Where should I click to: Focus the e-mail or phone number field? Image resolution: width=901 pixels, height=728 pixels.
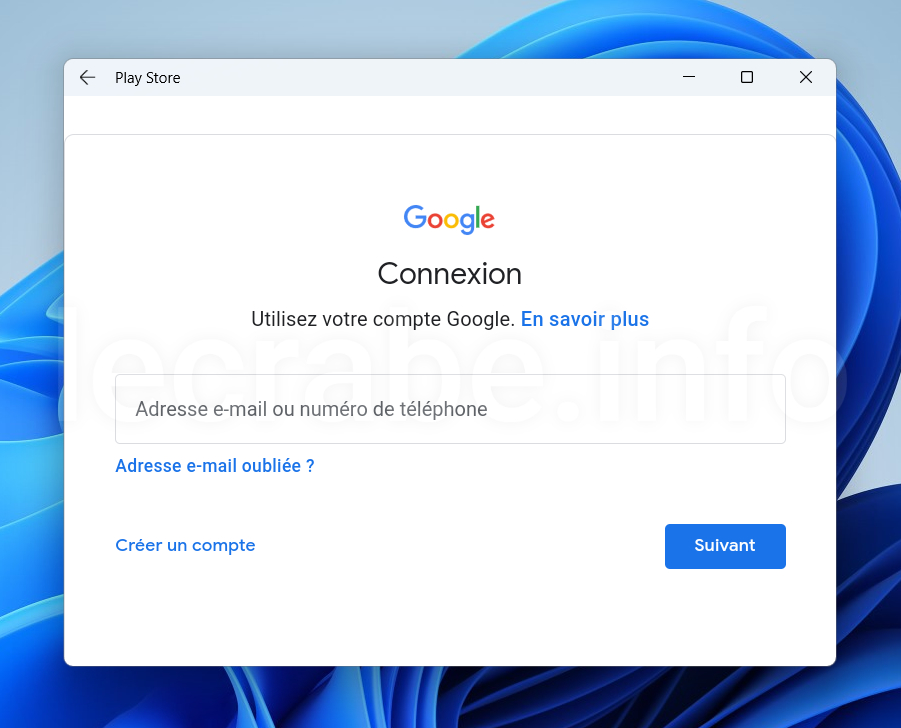450,409
